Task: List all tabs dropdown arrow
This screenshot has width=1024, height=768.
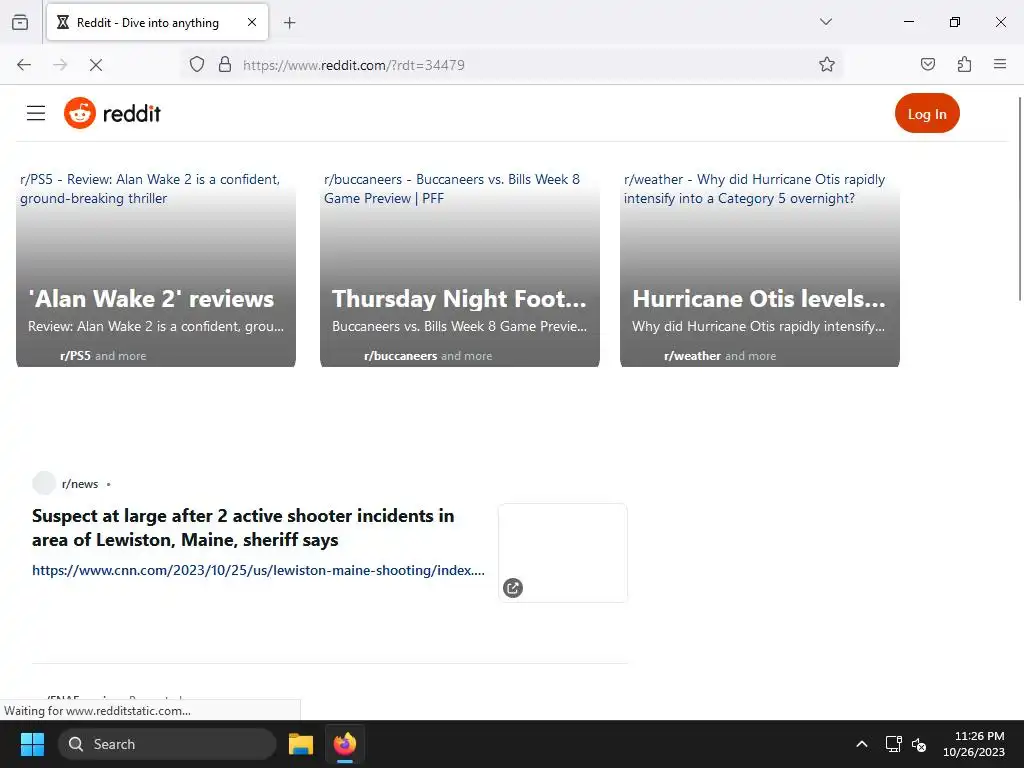Action: tap(825, 22)
